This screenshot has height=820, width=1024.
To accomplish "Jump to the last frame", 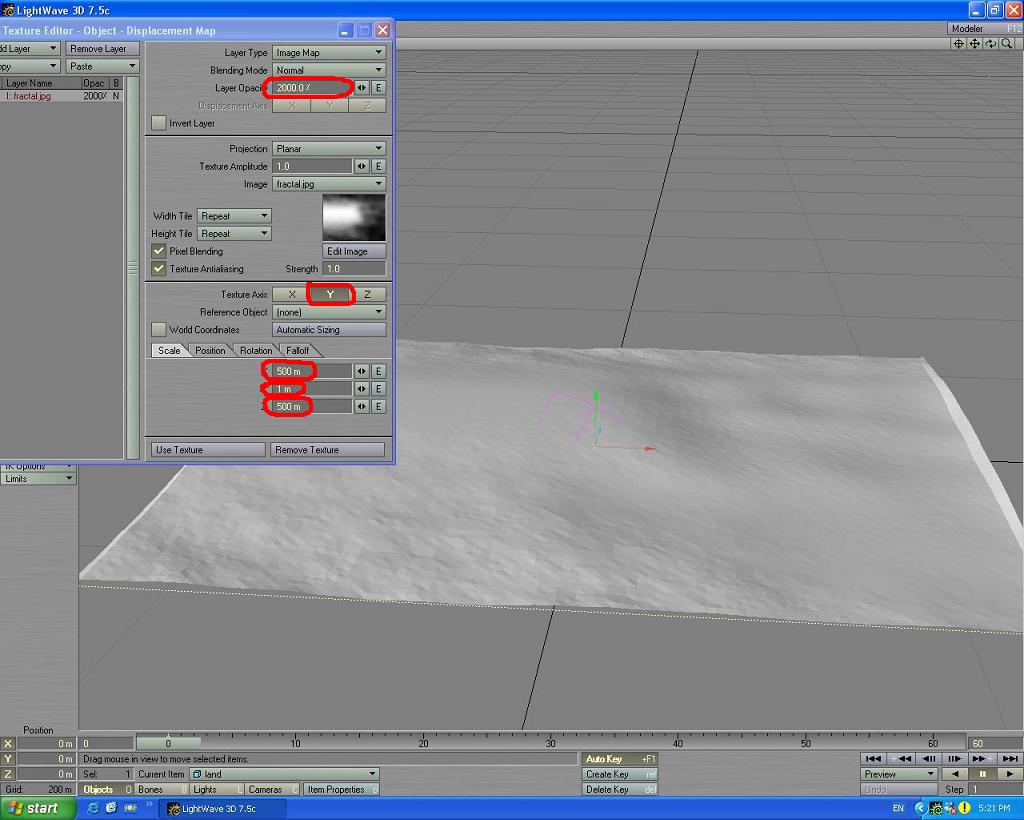I will point(1010,759).
